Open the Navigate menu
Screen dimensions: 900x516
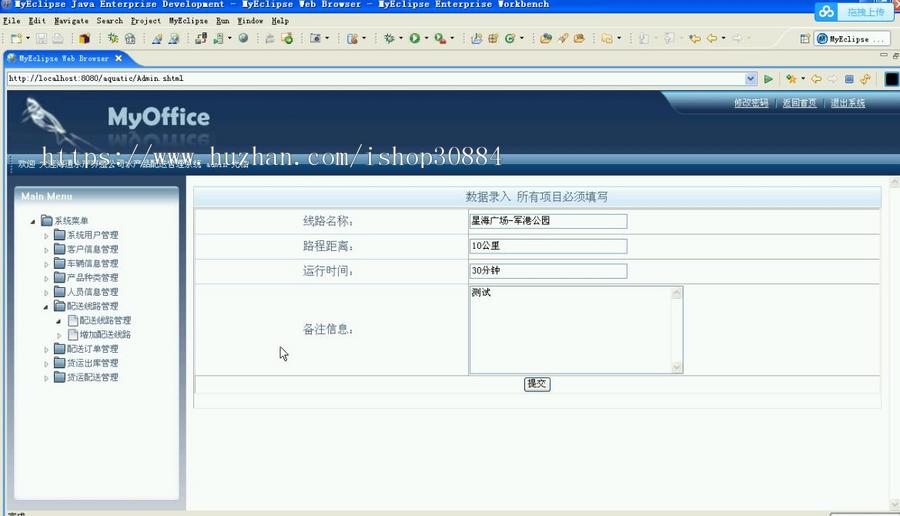click(71, 21)
